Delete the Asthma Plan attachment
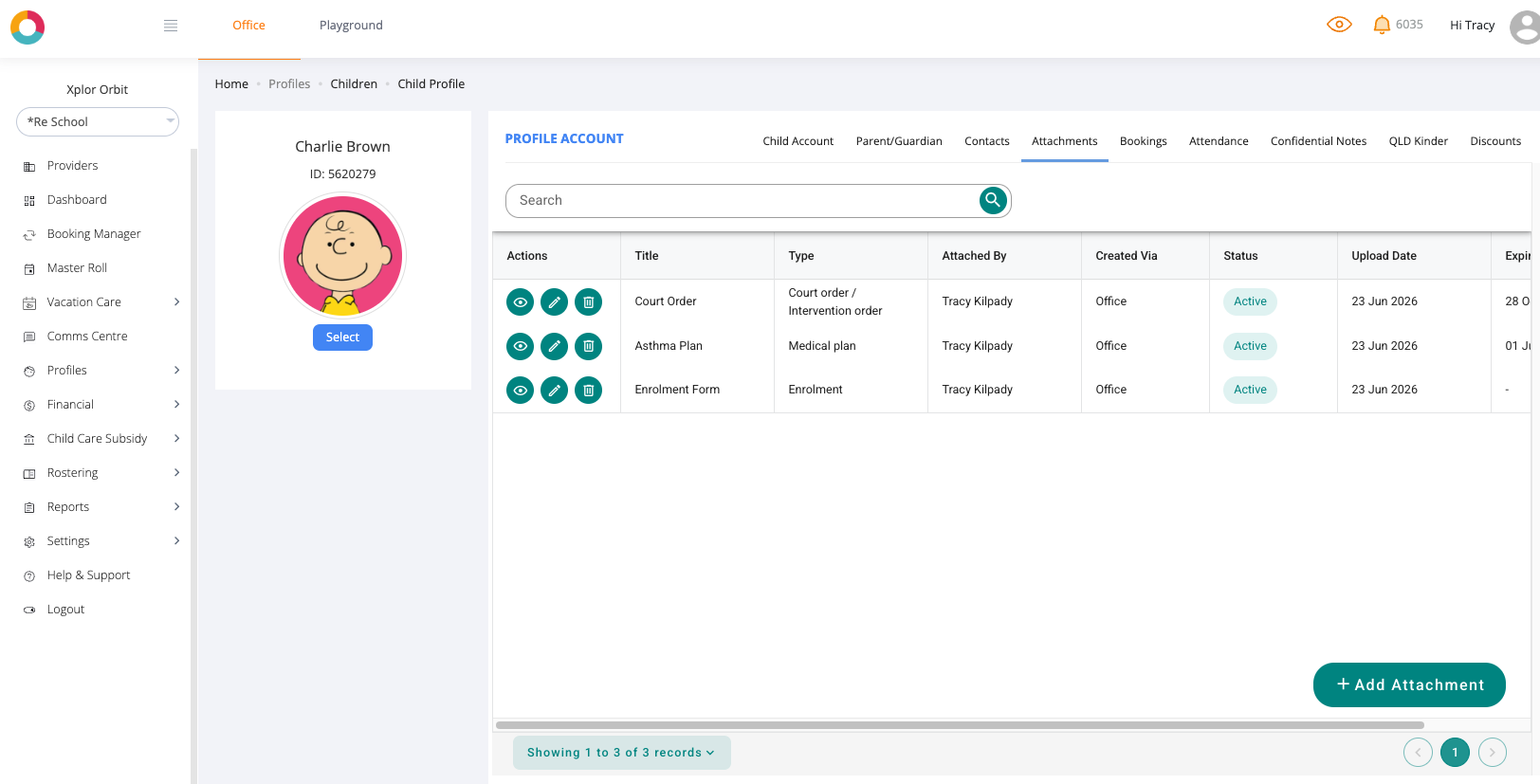 coord(589,346)
